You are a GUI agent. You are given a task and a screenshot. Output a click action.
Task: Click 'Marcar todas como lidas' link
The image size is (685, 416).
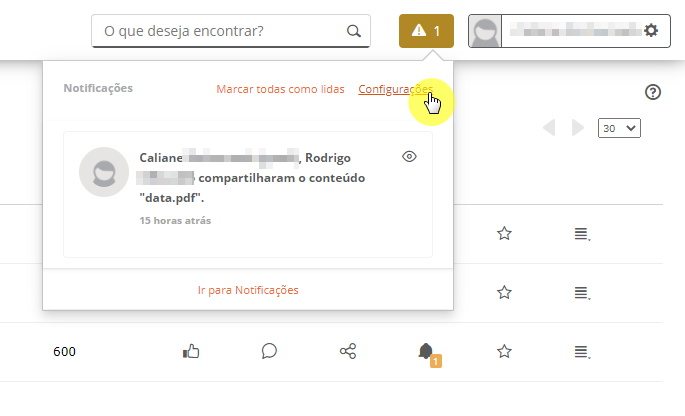click(x=280, y=89)
